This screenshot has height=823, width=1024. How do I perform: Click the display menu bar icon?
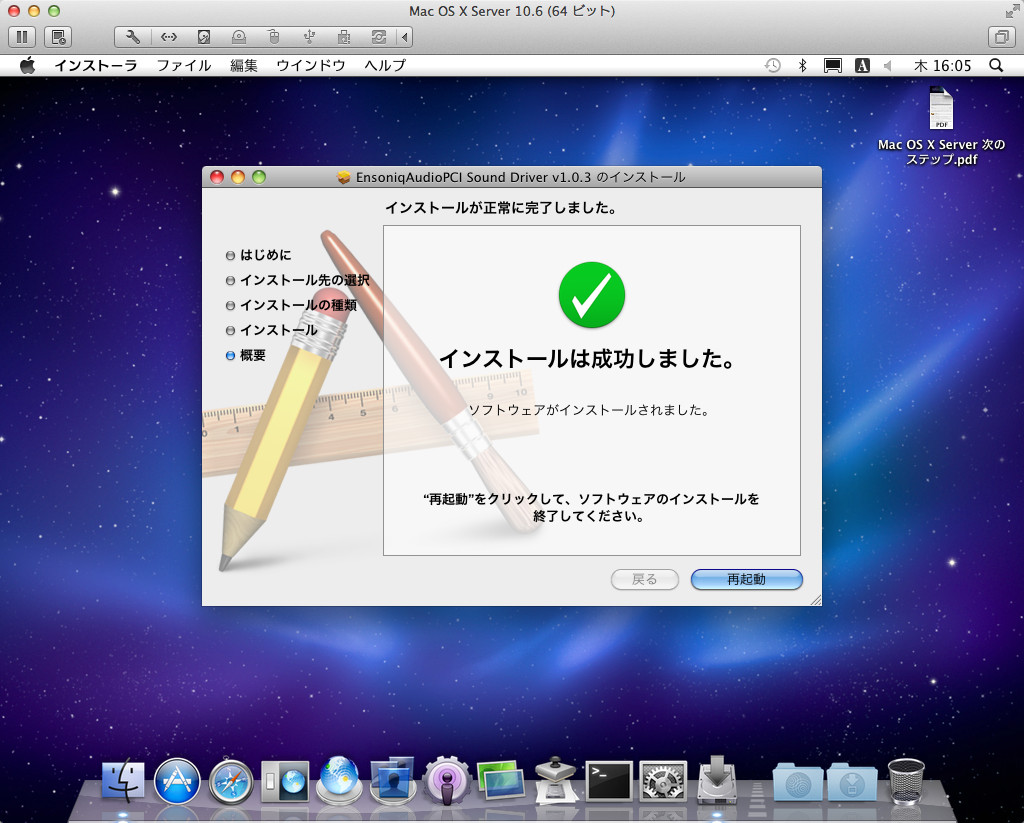pos(833,65)
